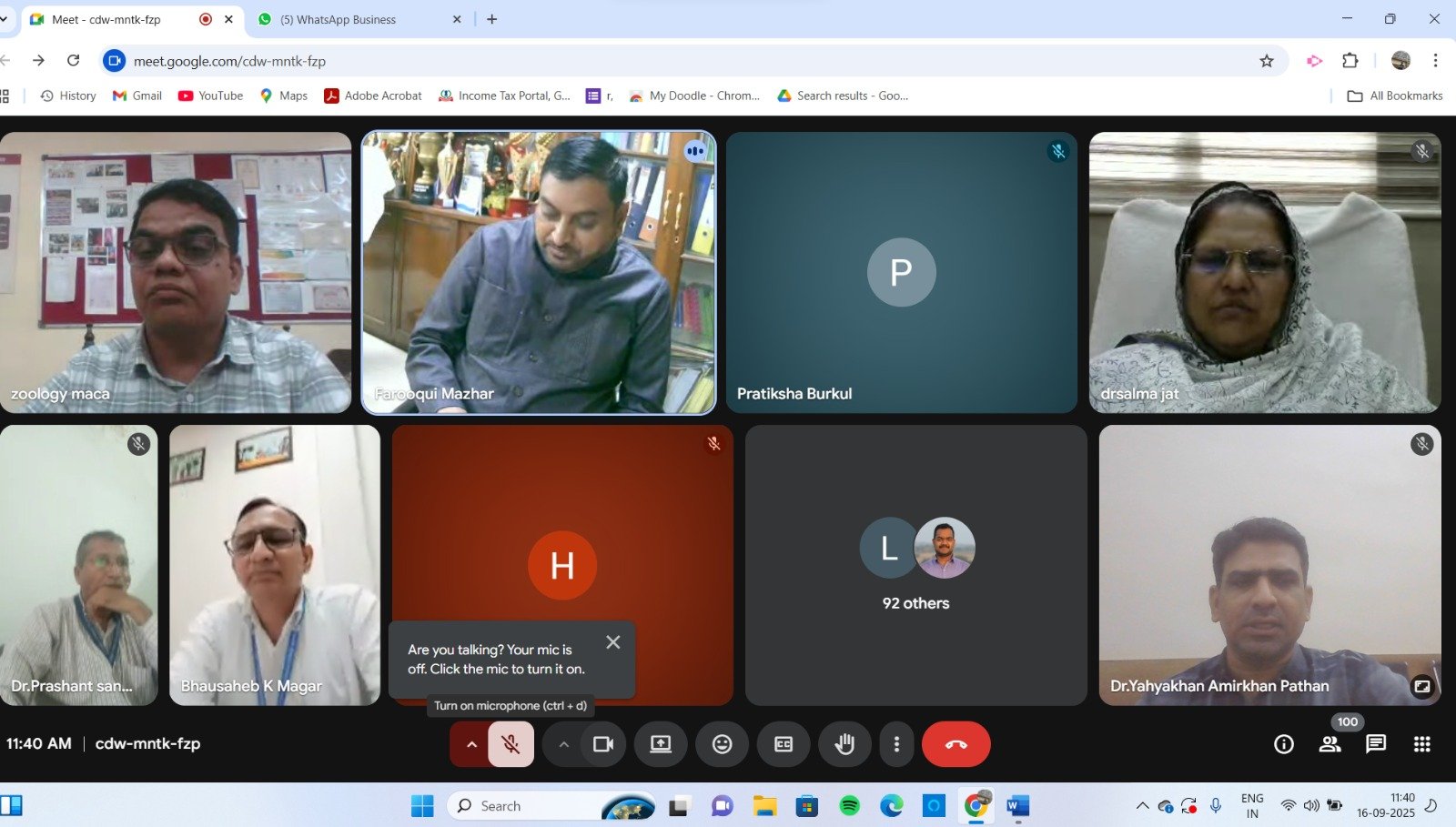The width and height of the screenshot is (1456, 827).
Task: Select the Meet cdw-mntk-fzp tab
Action: tap(109, 19)
